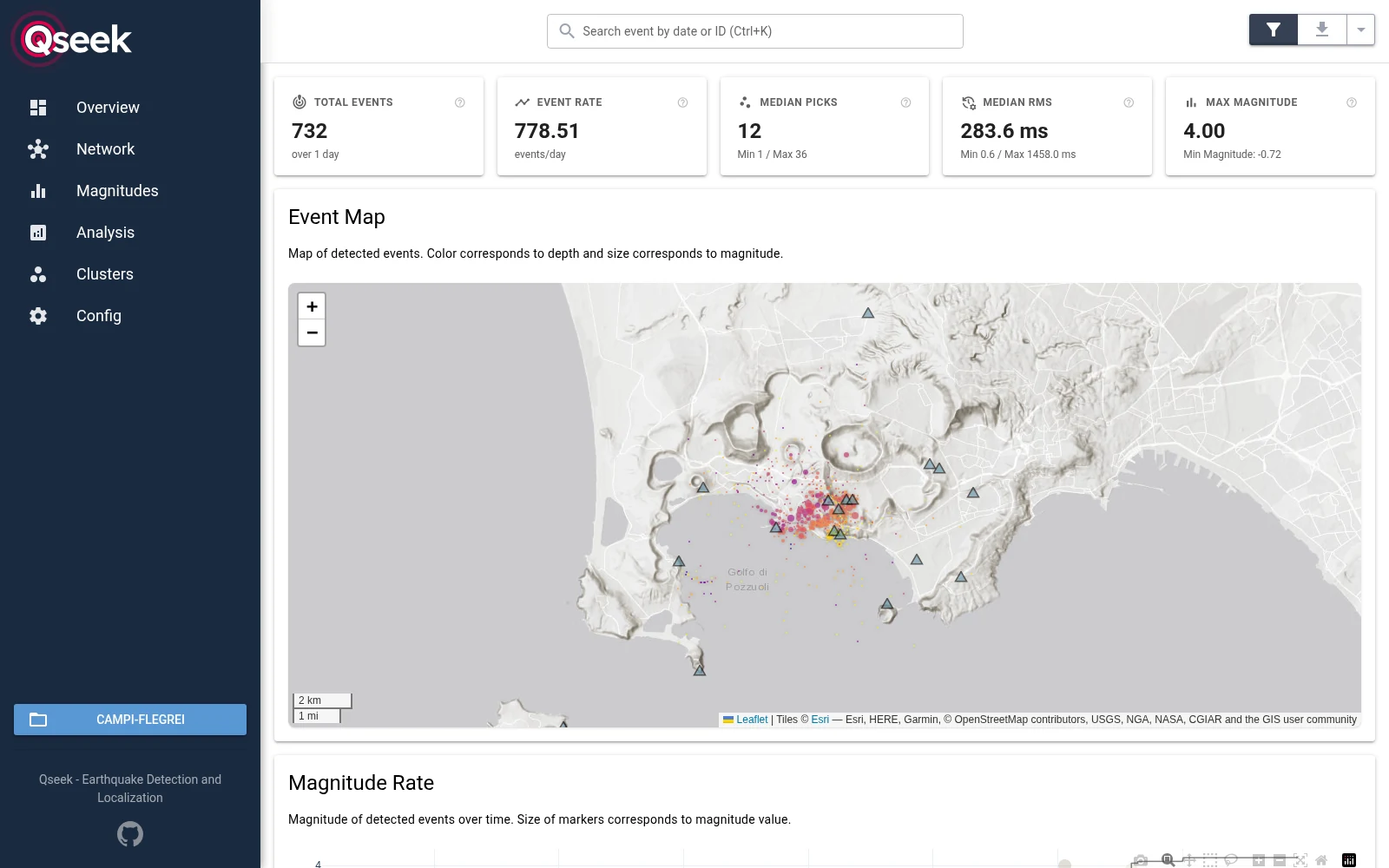Open the Magnitudes section
The image size is (1389, 868).
[x=130, y=191]
